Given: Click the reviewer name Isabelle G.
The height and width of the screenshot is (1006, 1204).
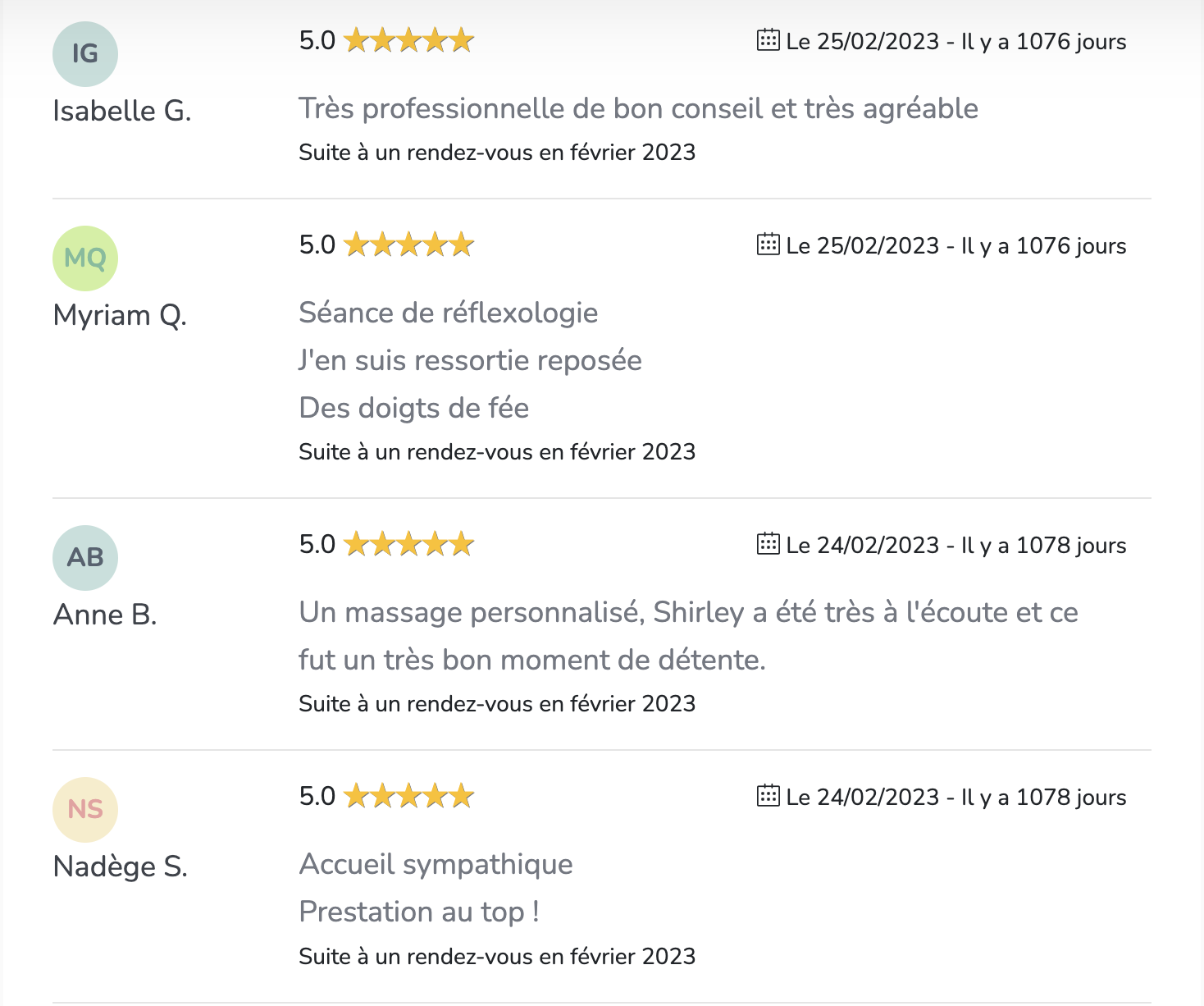Looking at the screenshot, I should click(x=122, y=111).
